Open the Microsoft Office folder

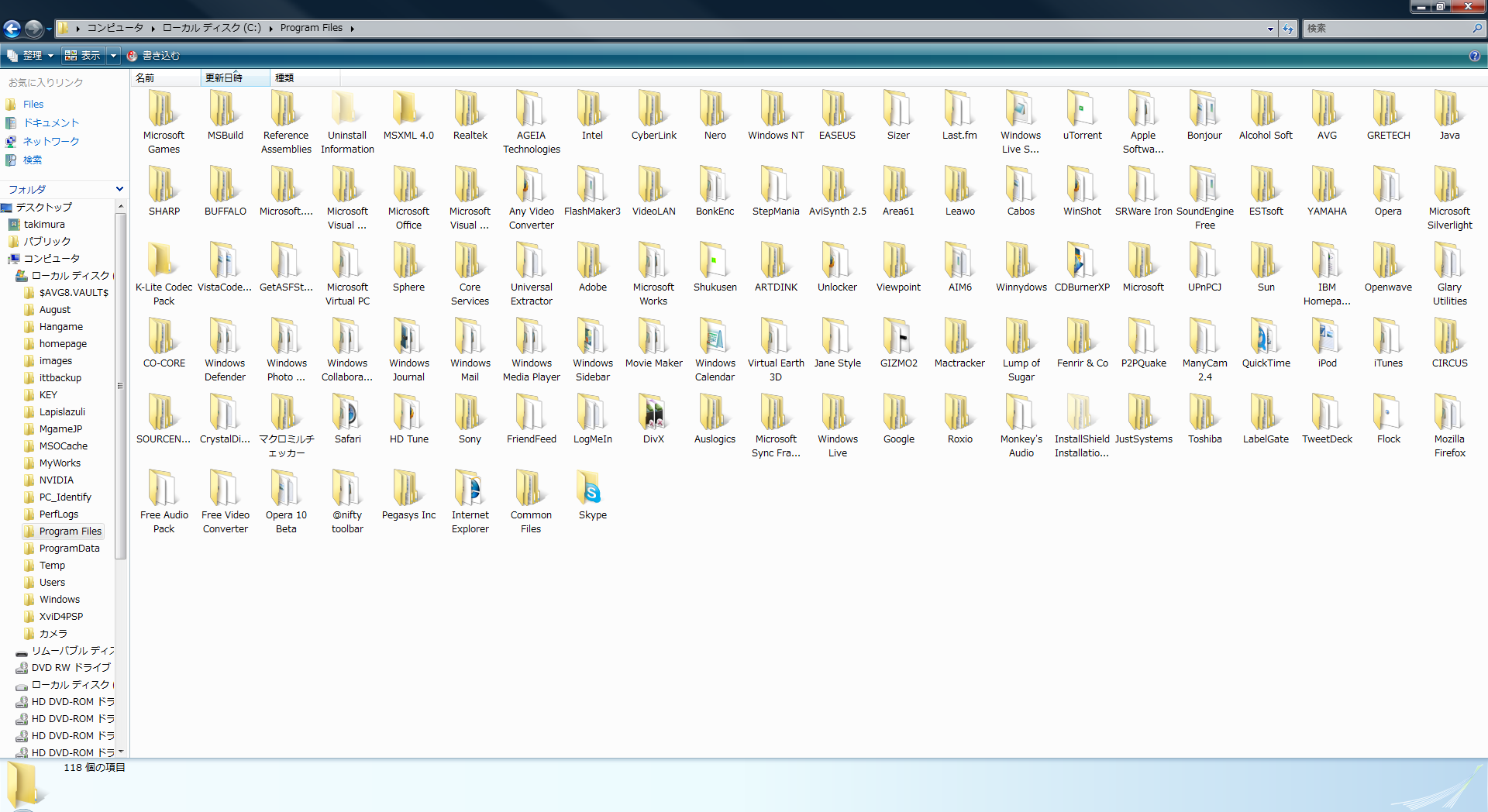click(x=409, y=198)
